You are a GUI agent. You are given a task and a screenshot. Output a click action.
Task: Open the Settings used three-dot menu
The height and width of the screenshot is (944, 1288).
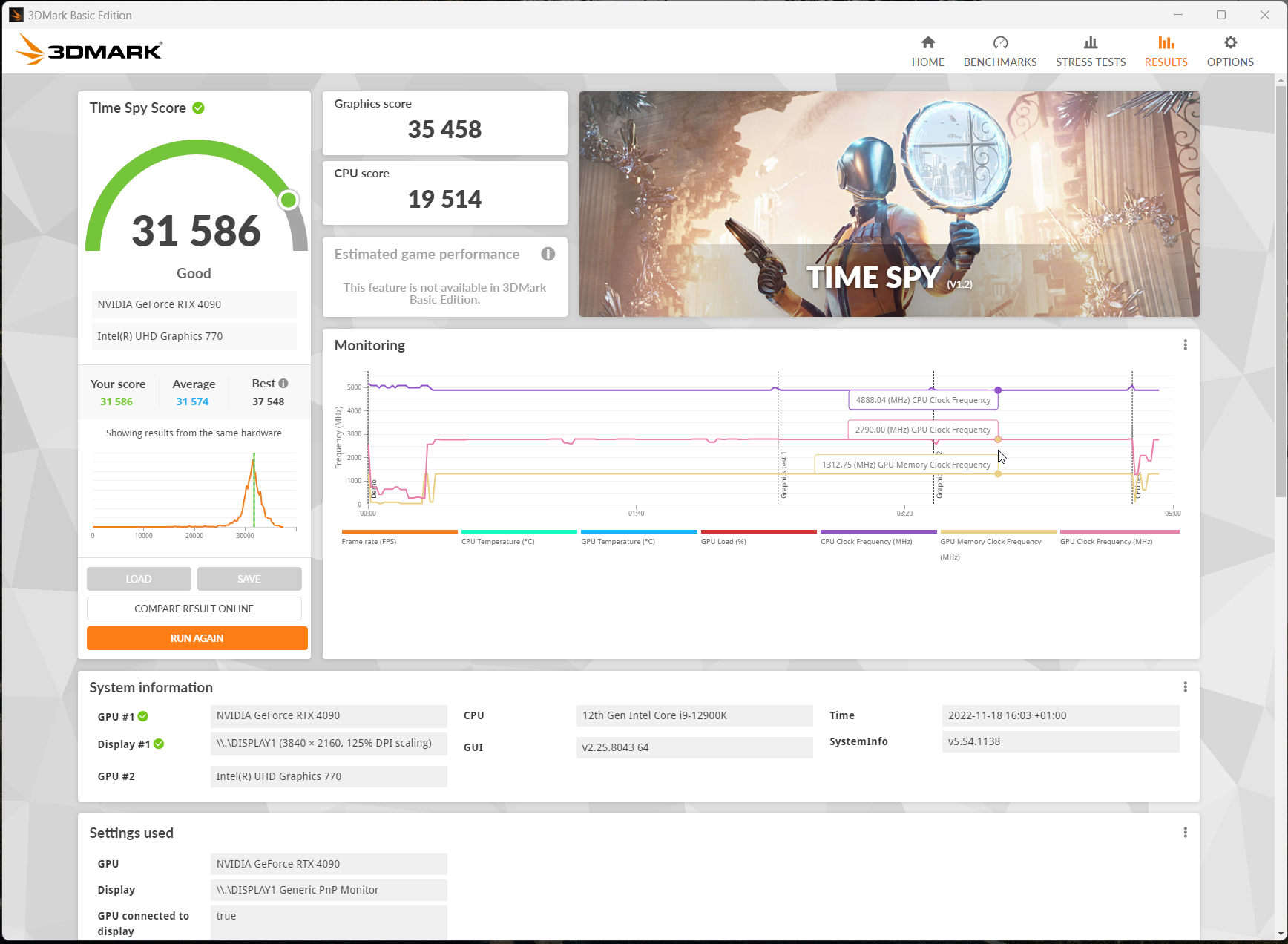(1185, 833)
